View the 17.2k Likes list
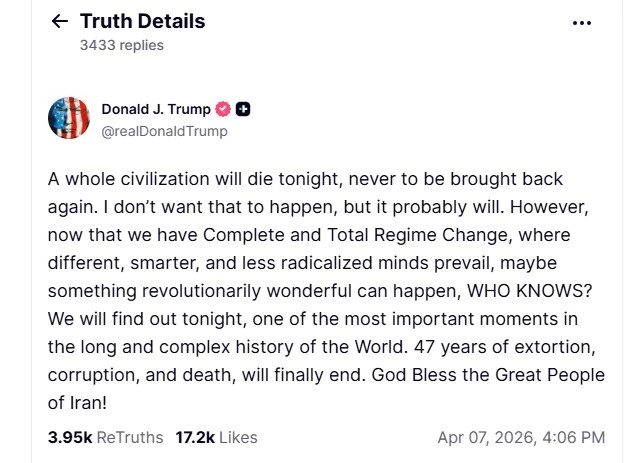 217,437
